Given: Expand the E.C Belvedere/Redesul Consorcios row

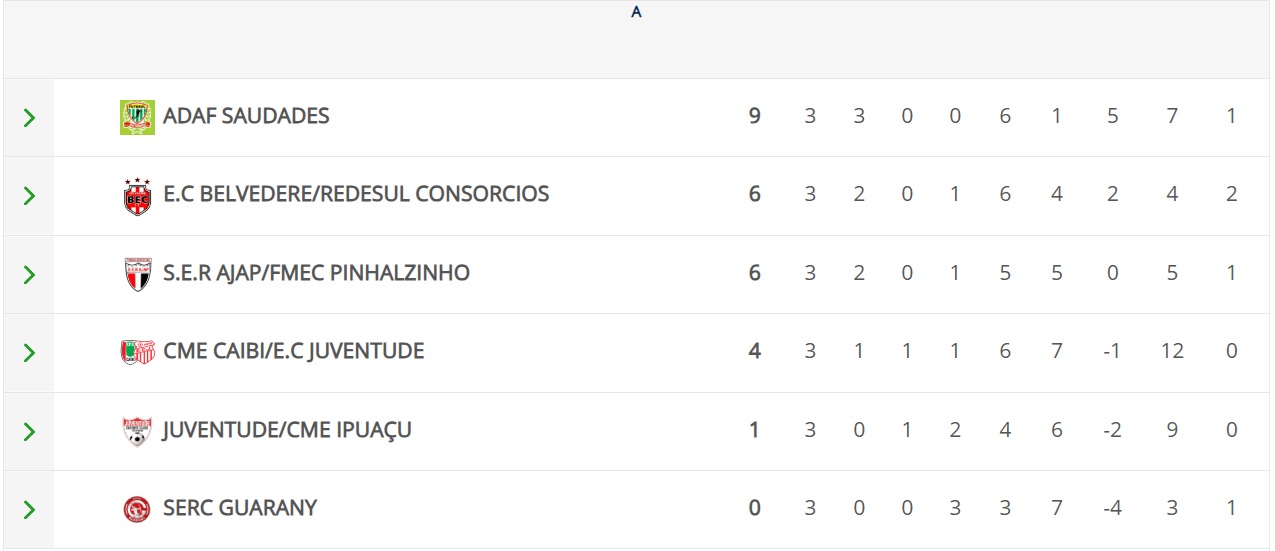Looking at the screenshot, I should point(29,195).
